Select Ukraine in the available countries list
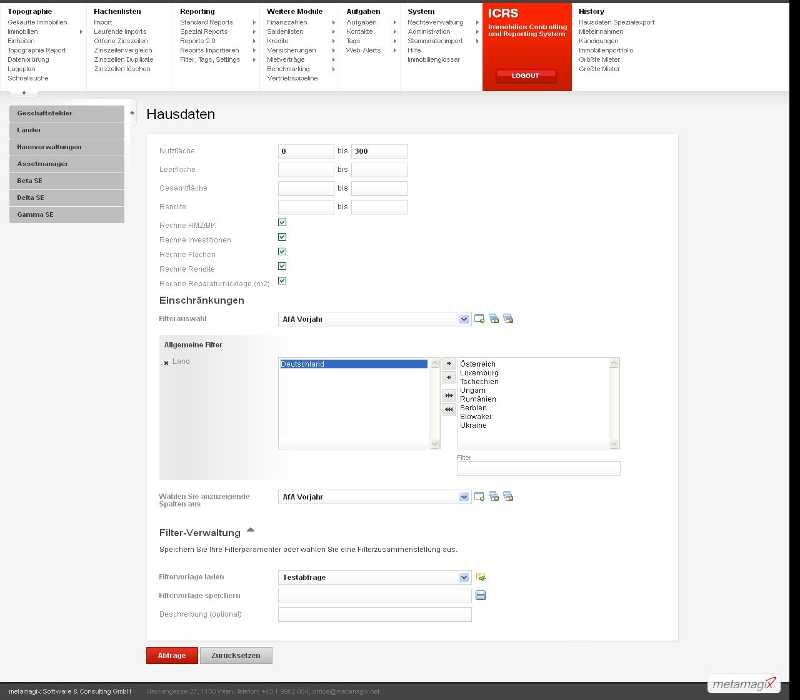 [x=473, y=426]
